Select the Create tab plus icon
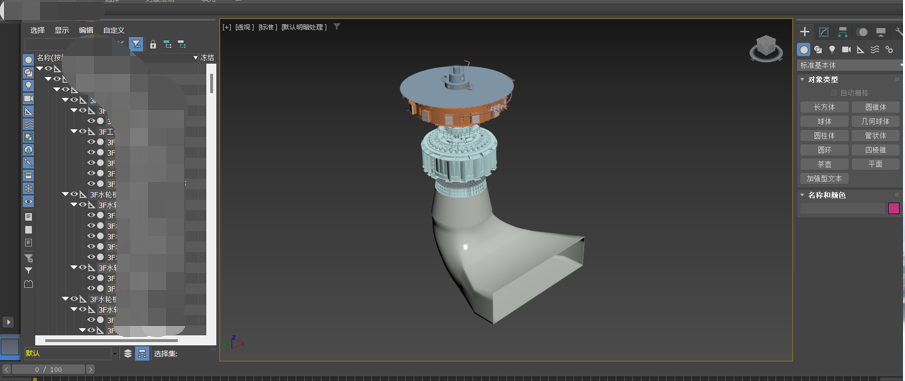The width and height of the screenshot is (905, 381). coord(805,32)
